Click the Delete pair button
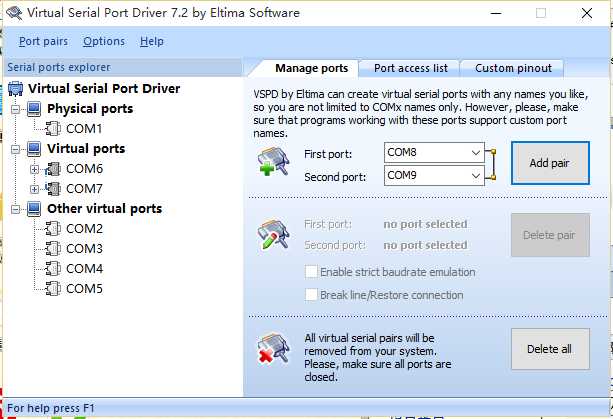The width and height of the screenshot is (613, 419). tap(550, 235)
